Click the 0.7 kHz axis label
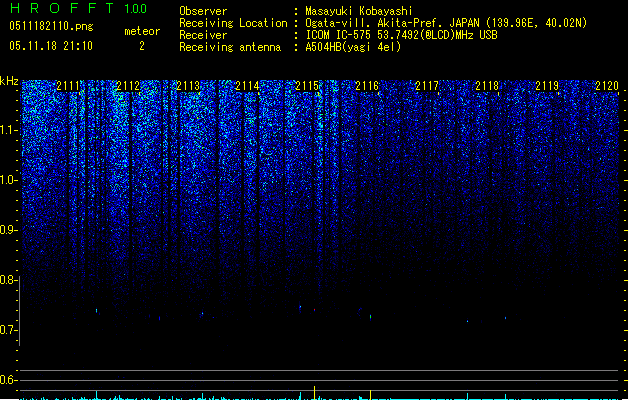Viewport: 629px width, 400px height. [x=8, y=330]
